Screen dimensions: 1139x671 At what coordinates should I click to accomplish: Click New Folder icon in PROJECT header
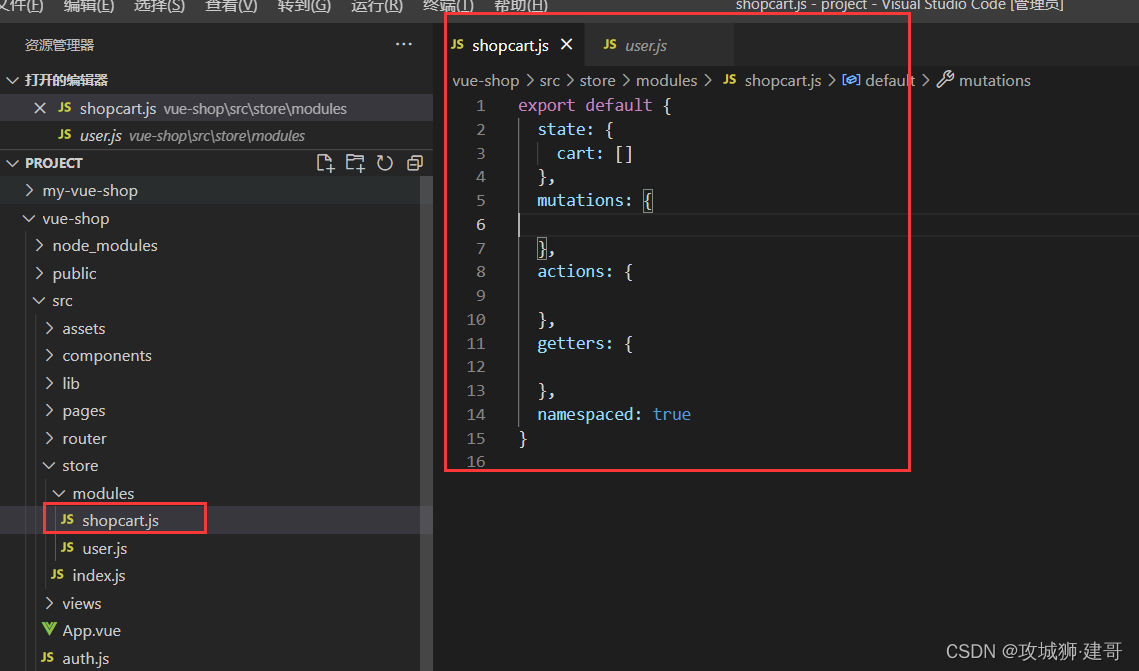pos(355,163)
